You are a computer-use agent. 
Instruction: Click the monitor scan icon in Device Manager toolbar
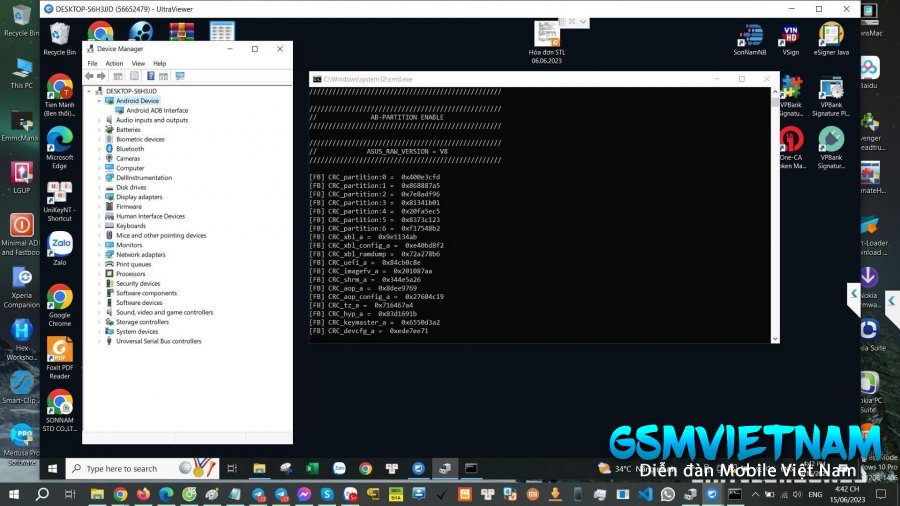tap(180, 76)
